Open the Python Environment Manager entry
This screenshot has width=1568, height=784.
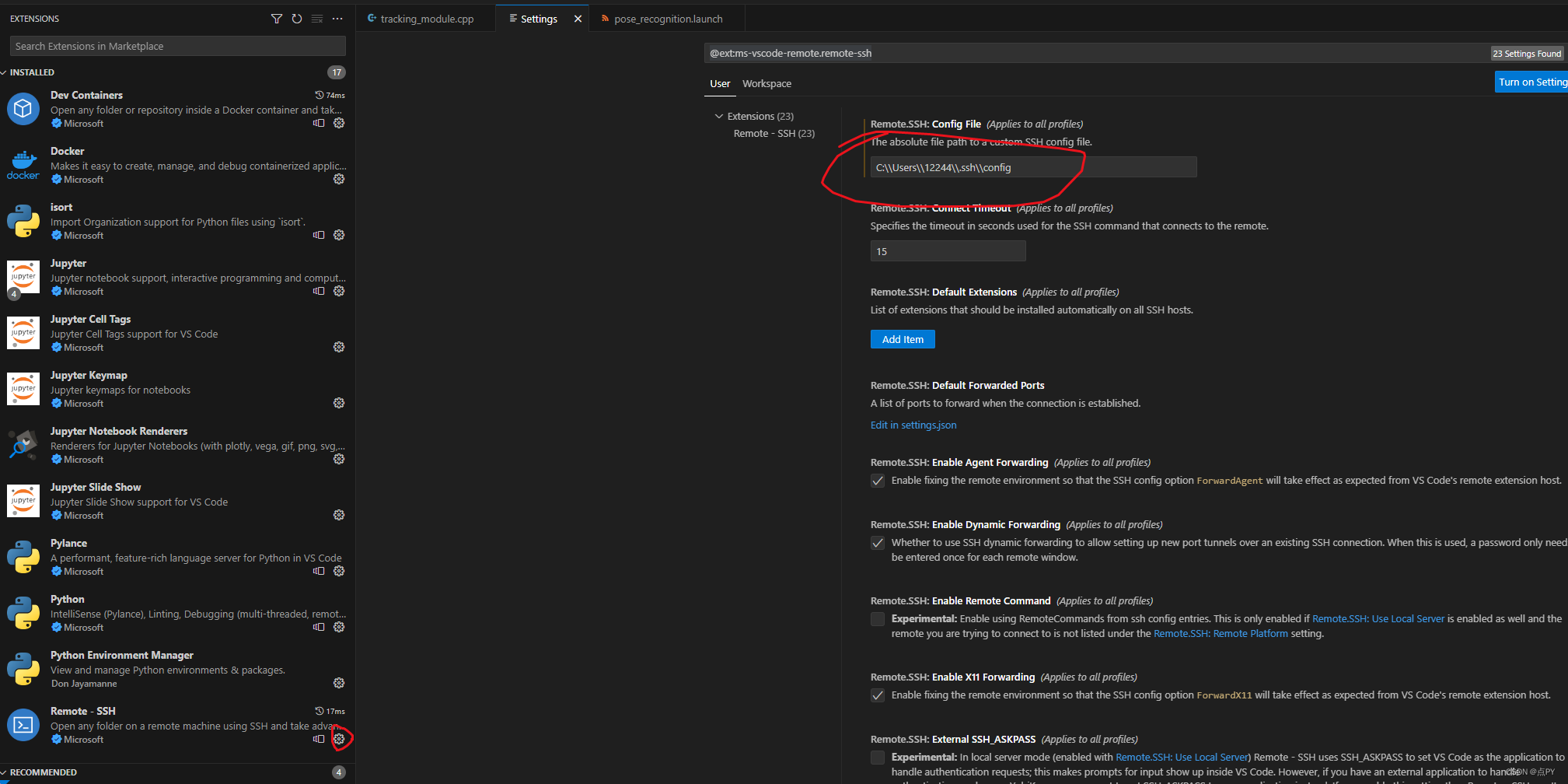point(177,669)
